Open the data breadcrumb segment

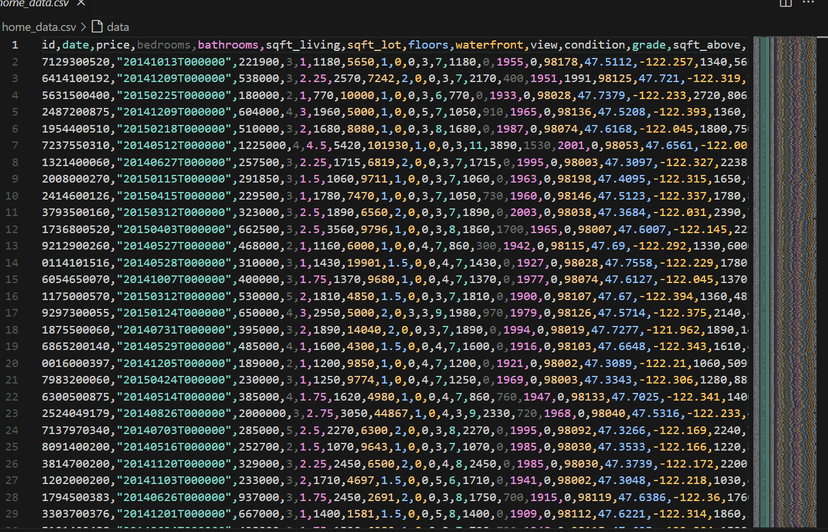coord(118,27)
